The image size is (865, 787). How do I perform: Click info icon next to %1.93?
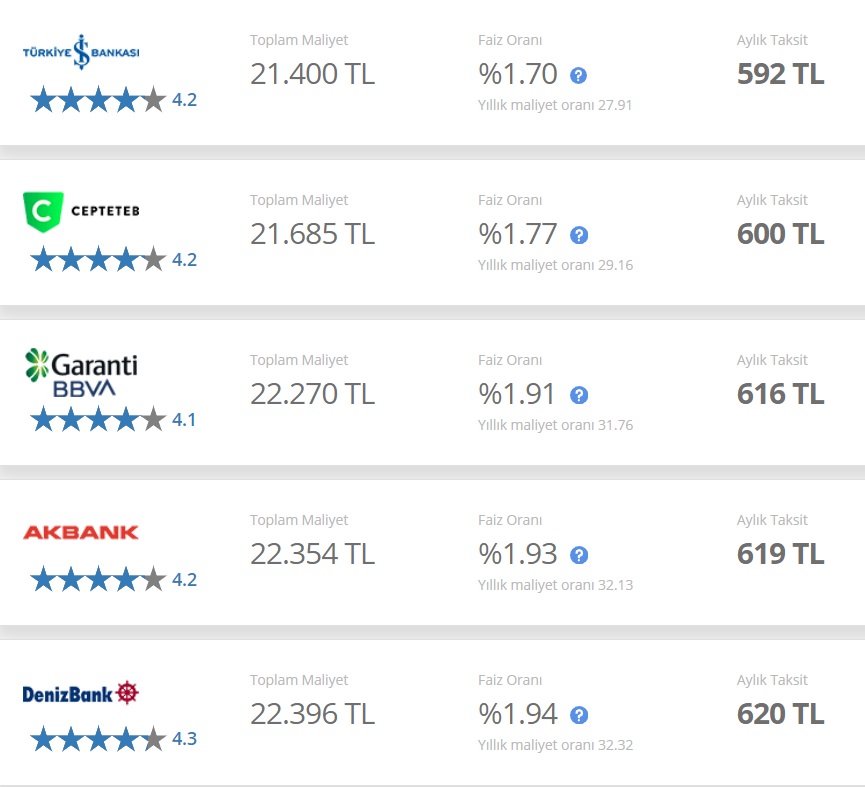click(x=579, y=555)
